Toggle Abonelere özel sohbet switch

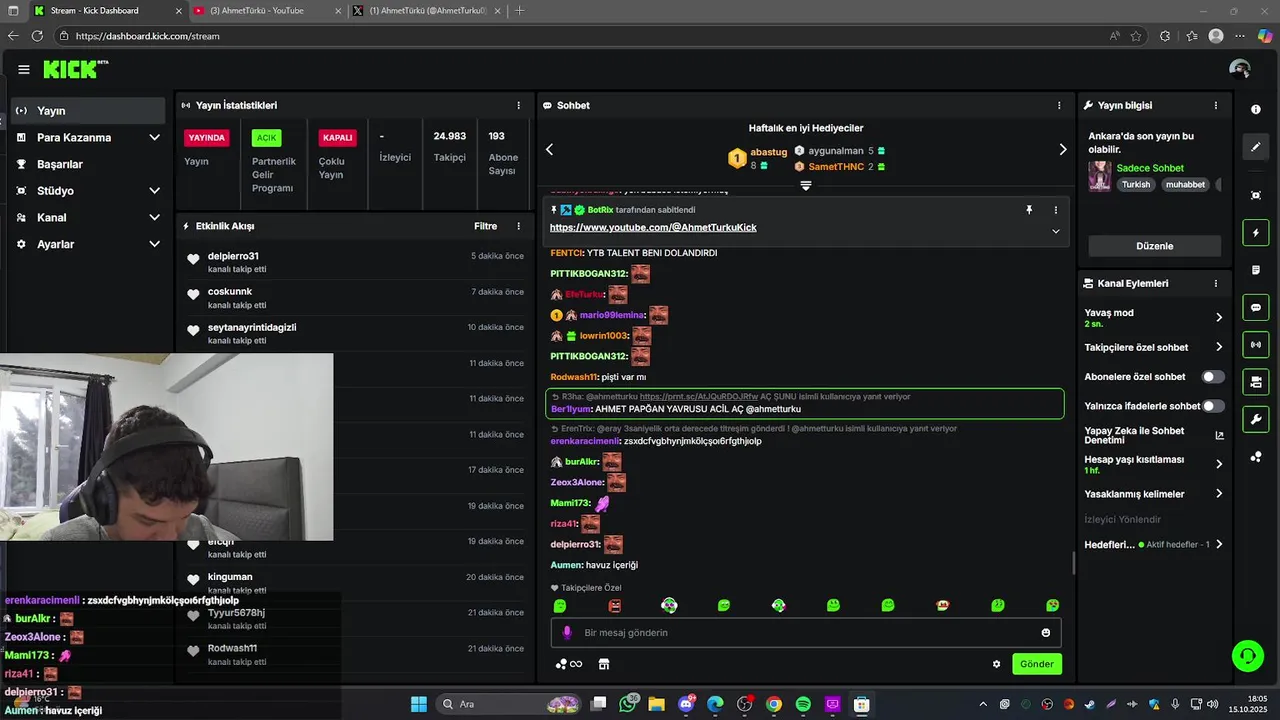(1212, 377)
